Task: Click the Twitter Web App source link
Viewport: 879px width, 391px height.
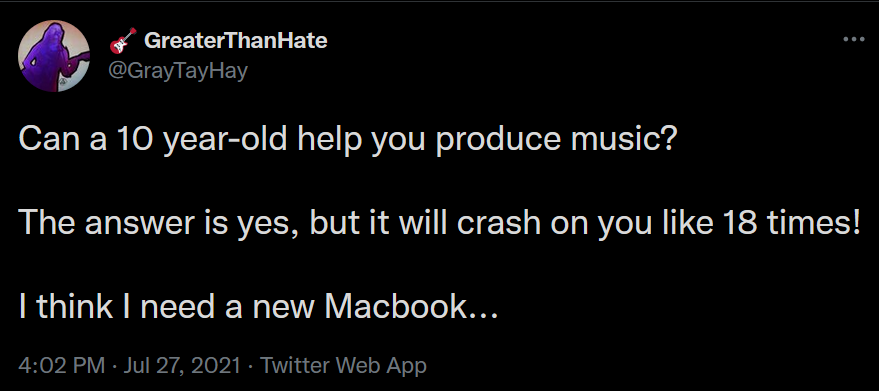Action: point(343,366)
